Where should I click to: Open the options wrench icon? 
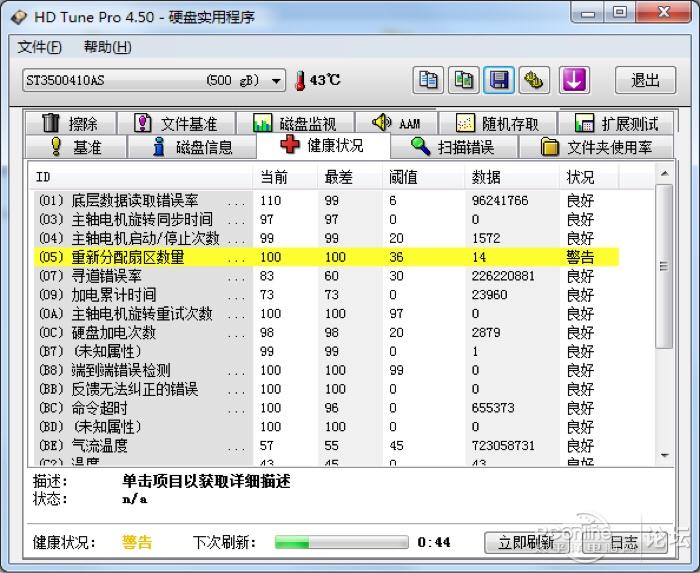pyautogui.click(x=534, y=80)
